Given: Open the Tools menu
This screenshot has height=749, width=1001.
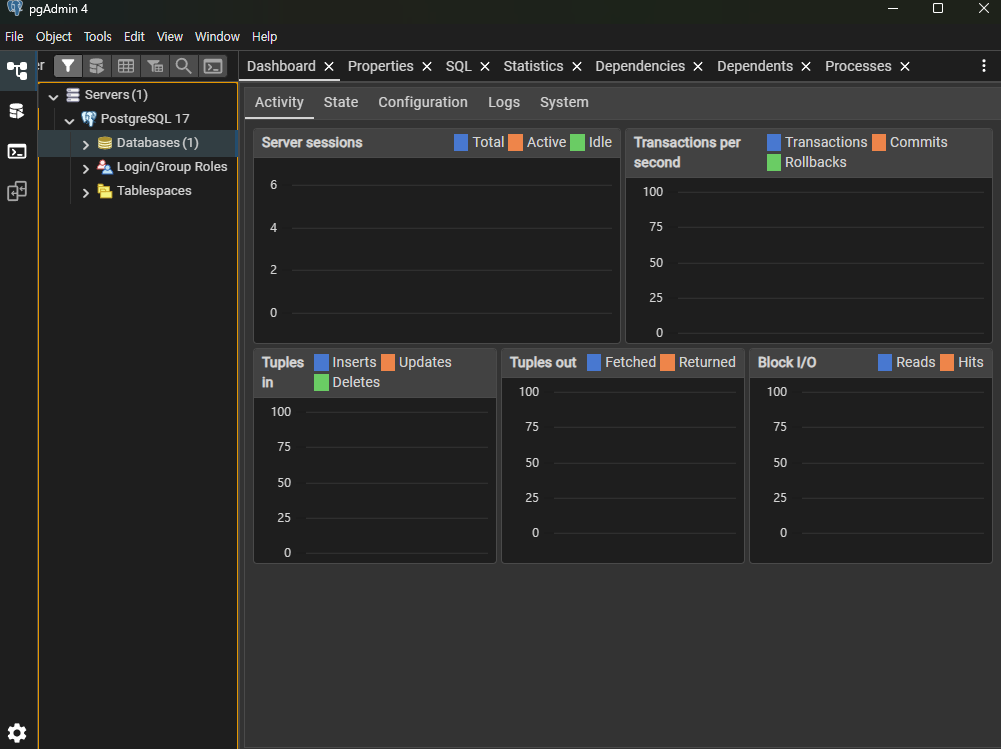Looking at the screenshot, I should coord(98,36).
